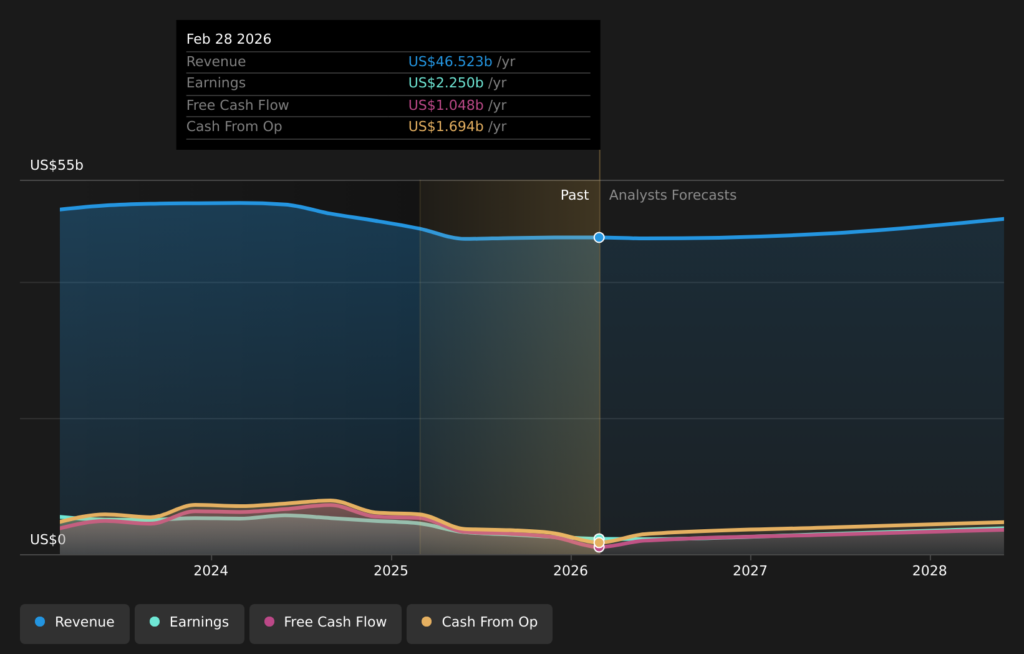Click the white Free Cash Flow chart marker
Screen dimensions: 1024x654
(599, 546)
